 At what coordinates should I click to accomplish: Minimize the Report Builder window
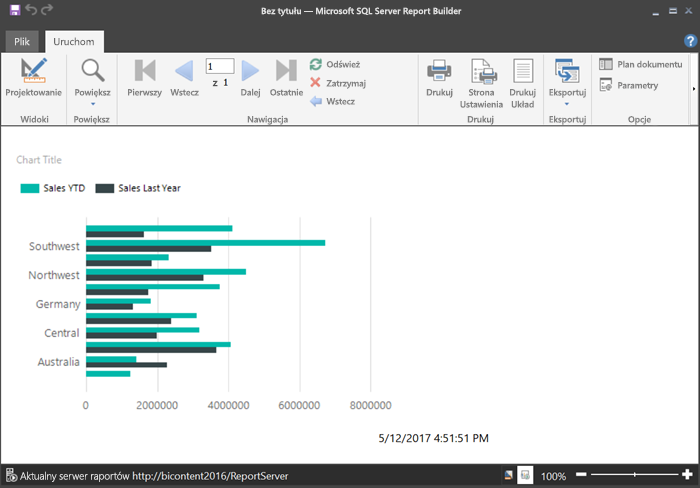pyautogui.click(x=655, y=12)
